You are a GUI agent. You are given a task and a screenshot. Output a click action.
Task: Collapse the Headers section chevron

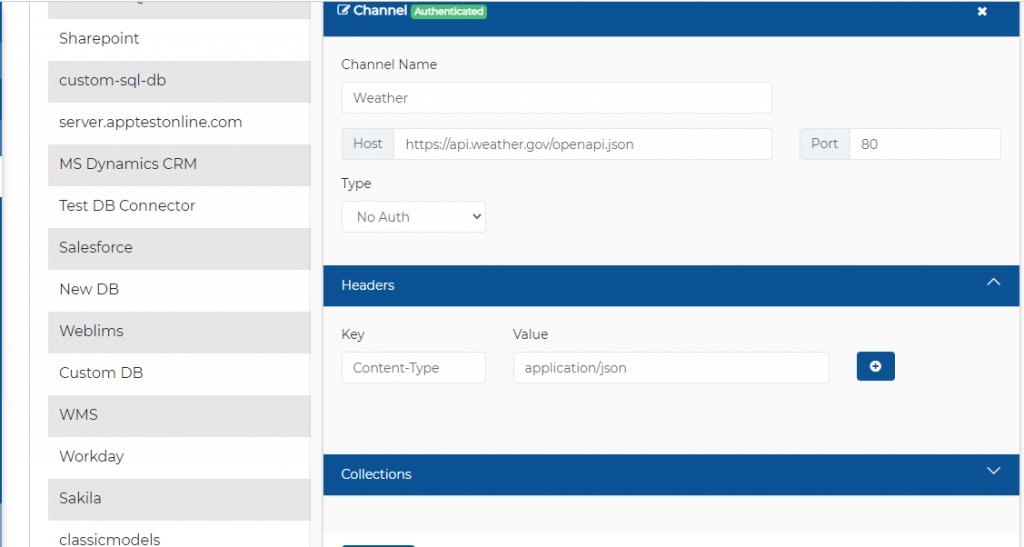[993, 284]
